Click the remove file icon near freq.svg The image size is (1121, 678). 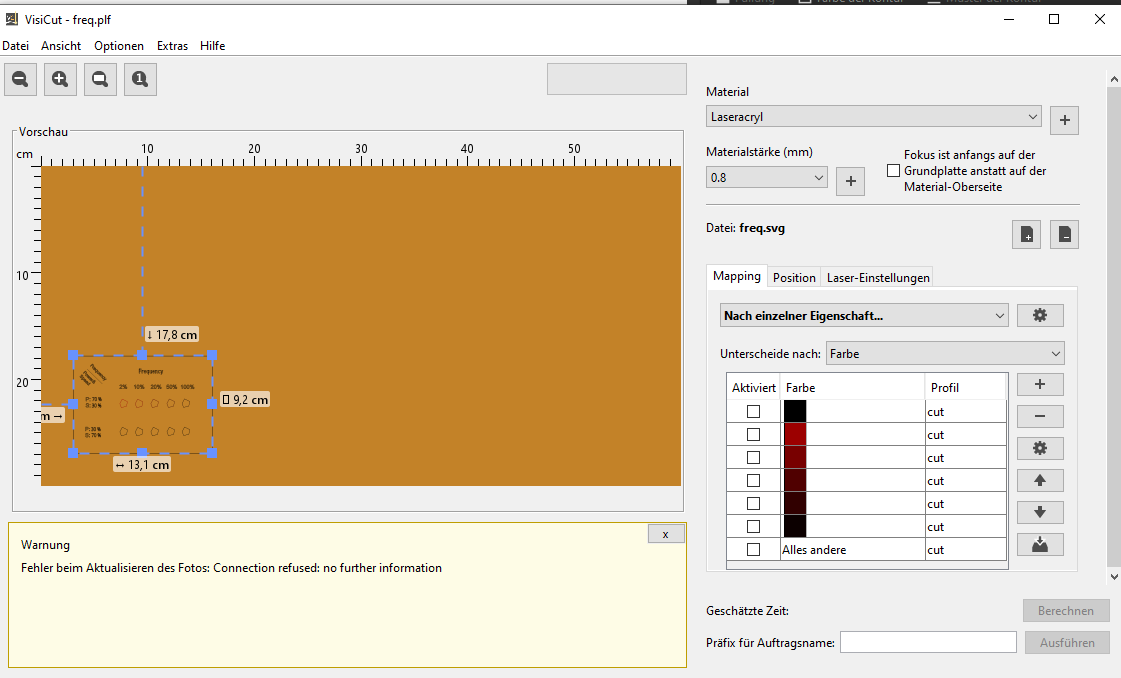point(1064,234)
